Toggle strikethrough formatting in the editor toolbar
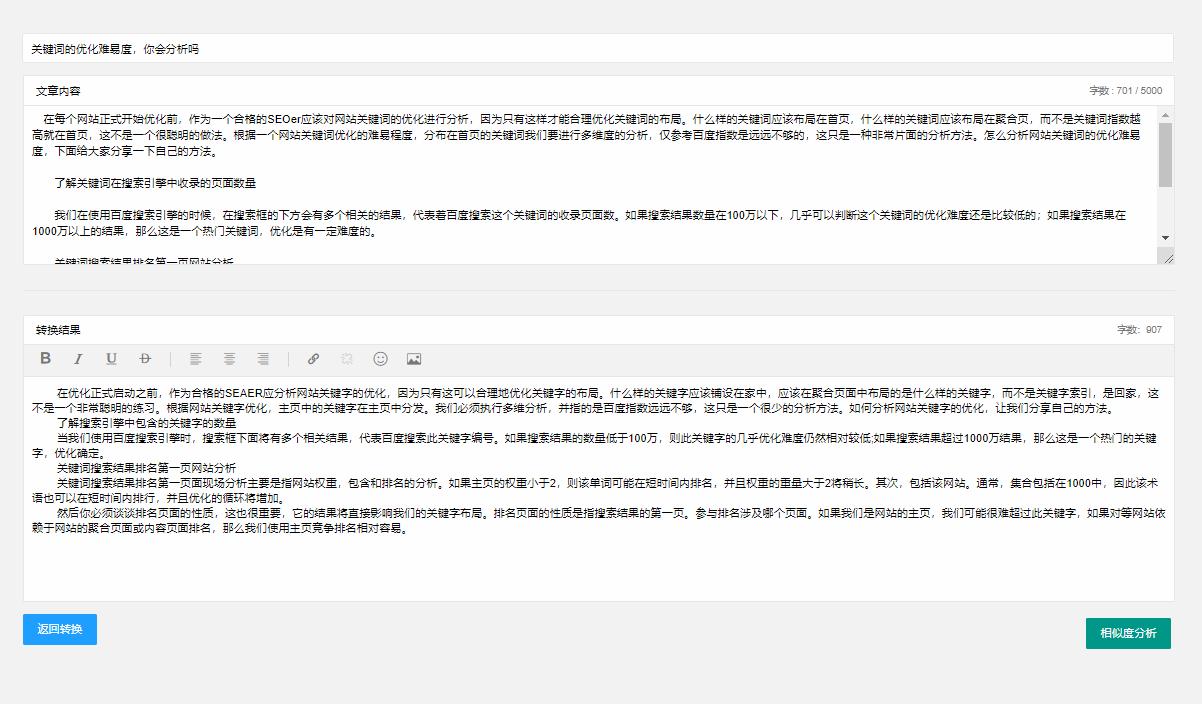This screenshot has width=1202, height=704. pyautogui.click(x=145, y=359)
